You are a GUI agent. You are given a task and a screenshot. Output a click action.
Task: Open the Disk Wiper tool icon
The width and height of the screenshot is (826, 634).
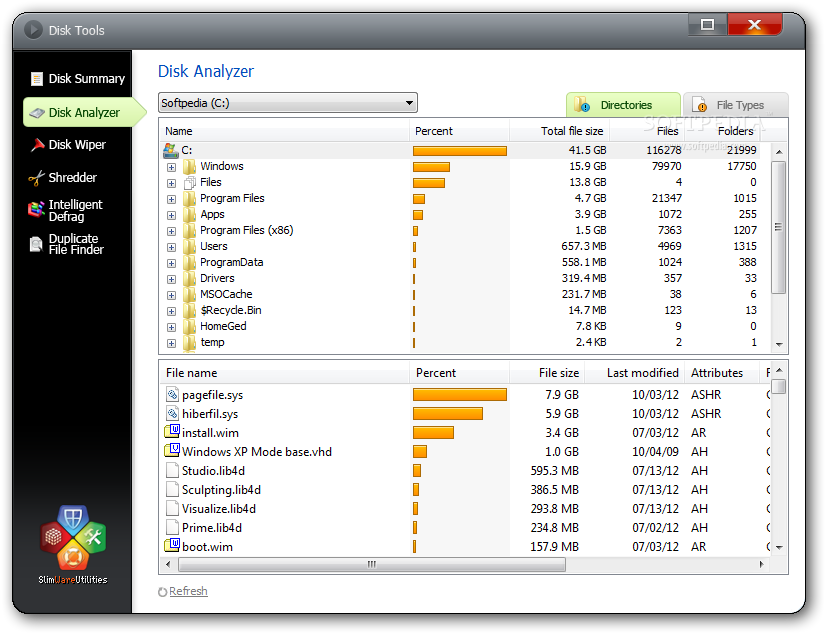pos(37,145)
